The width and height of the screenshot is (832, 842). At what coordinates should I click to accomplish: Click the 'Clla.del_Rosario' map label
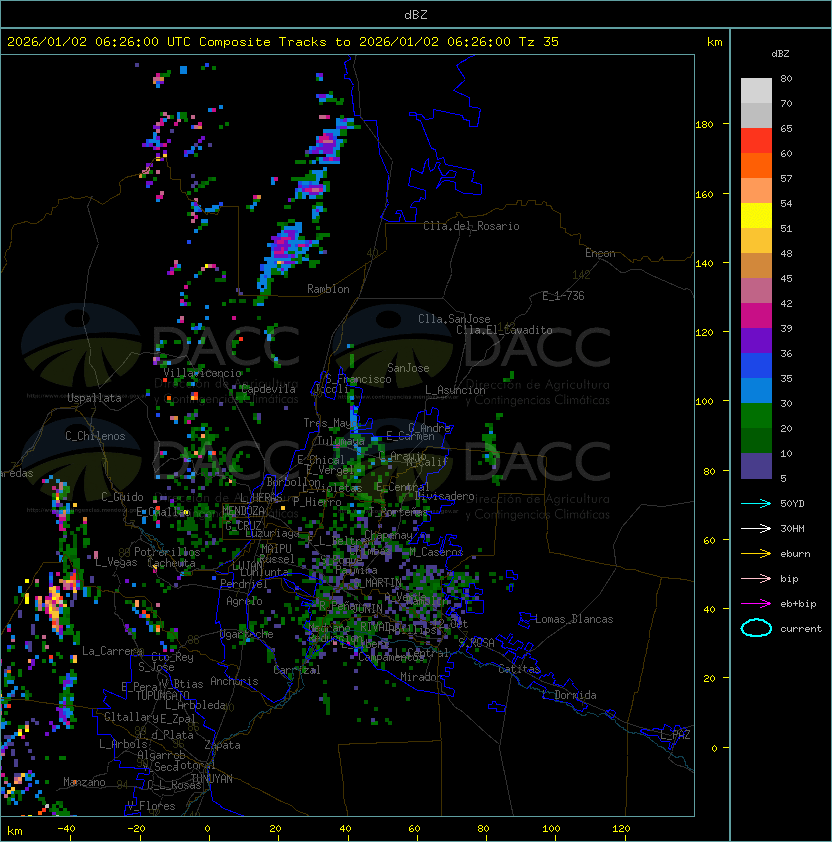pyautogui.click(x=471, y=226)
